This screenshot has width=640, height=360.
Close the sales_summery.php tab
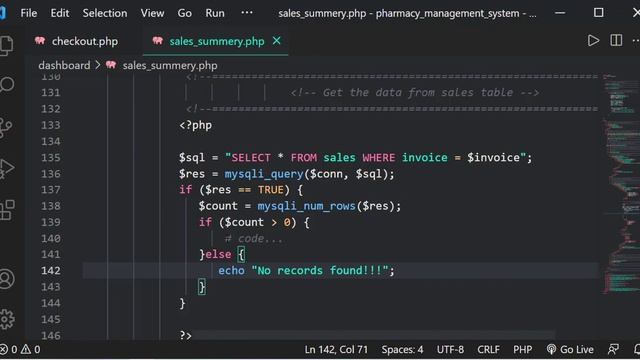click(x=276, y=41)
